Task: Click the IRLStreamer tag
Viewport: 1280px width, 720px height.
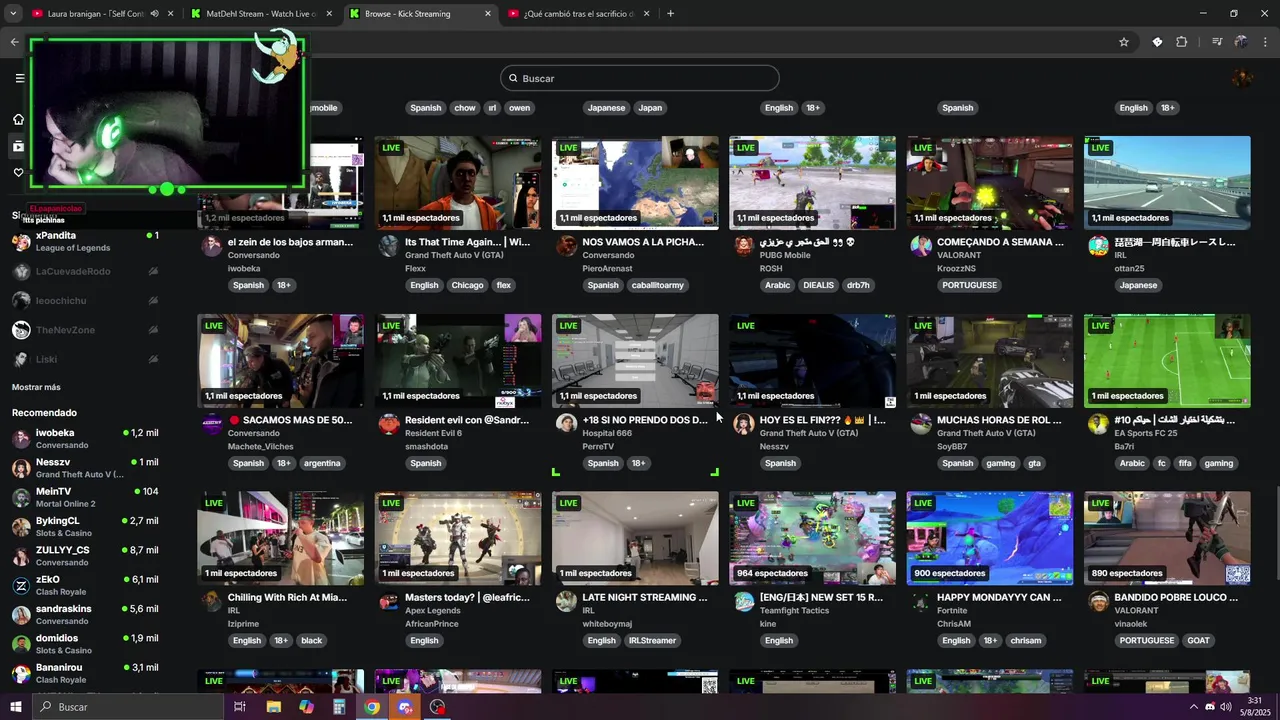Action: [652, 640]
